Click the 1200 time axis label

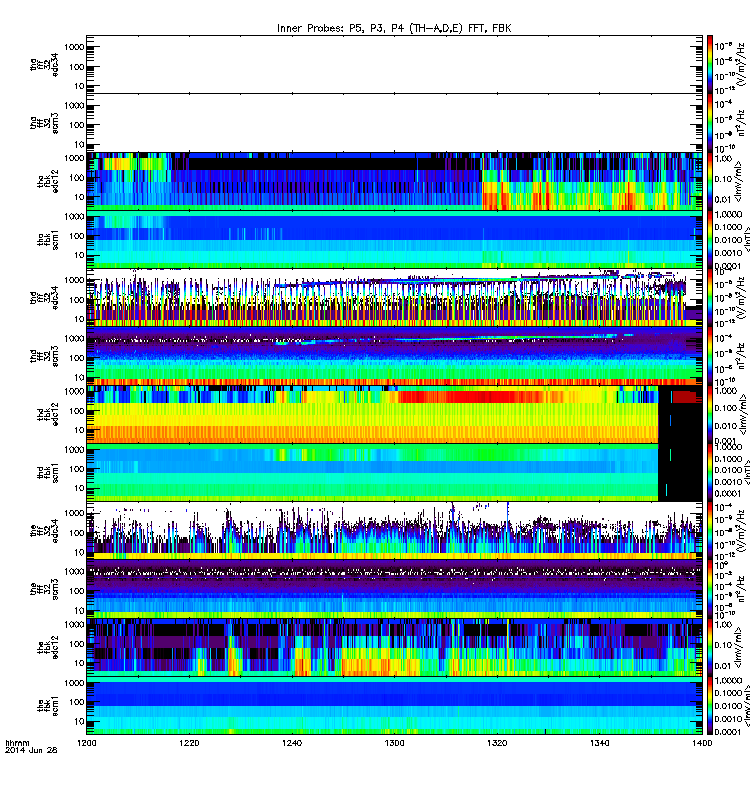click(87, 743)
